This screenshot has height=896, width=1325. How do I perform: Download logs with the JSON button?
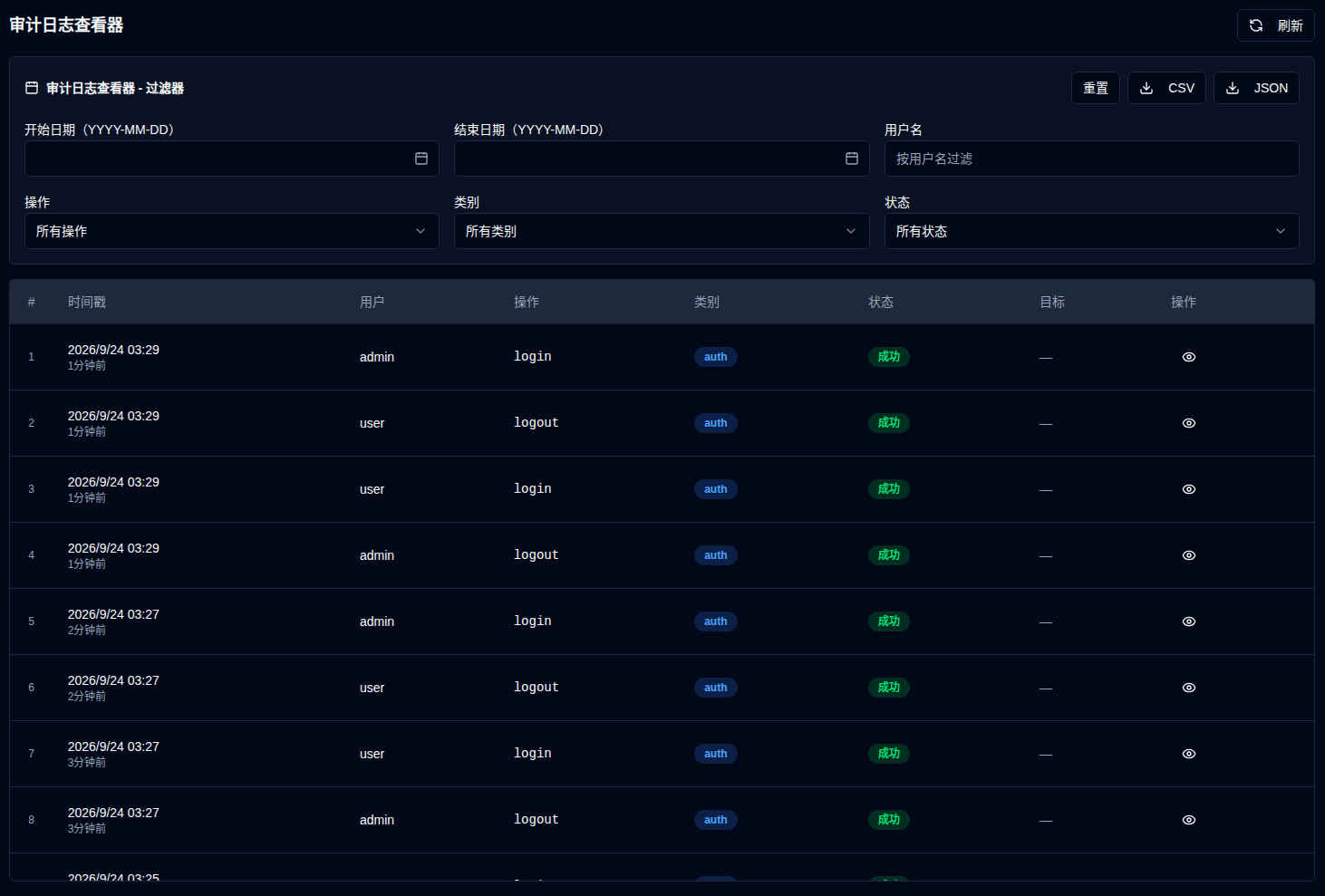[1256, 88]
